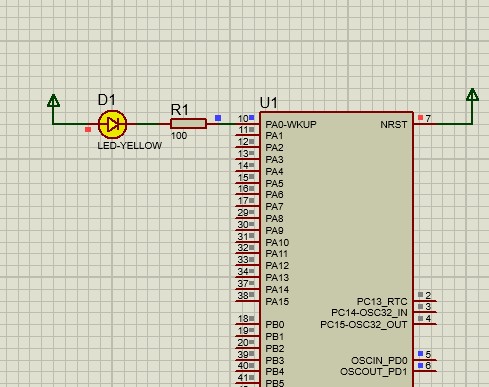Select the D1 reference label
489x387 pixels.
pos(107,100)
